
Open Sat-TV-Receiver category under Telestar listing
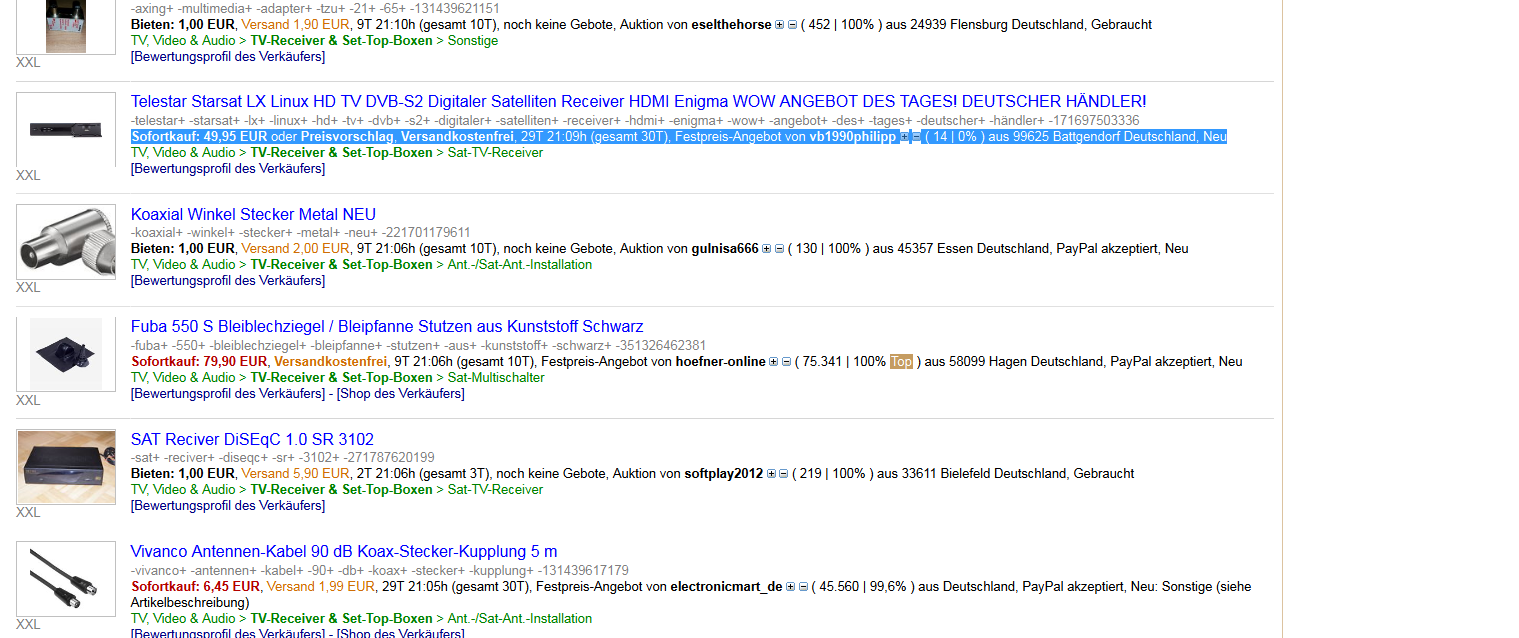click(496, 153)
